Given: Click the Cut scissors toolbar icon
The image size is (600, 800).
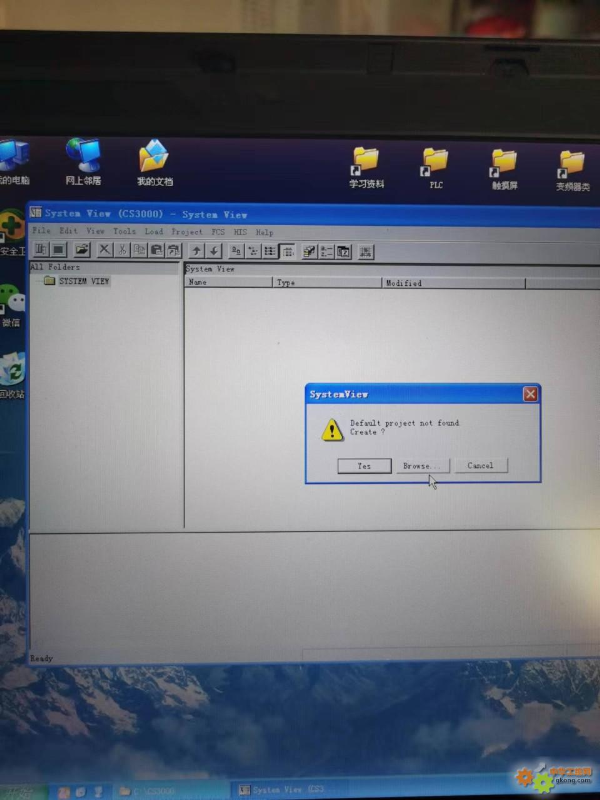Looking at the screenshot, I should tap(122, 250).
